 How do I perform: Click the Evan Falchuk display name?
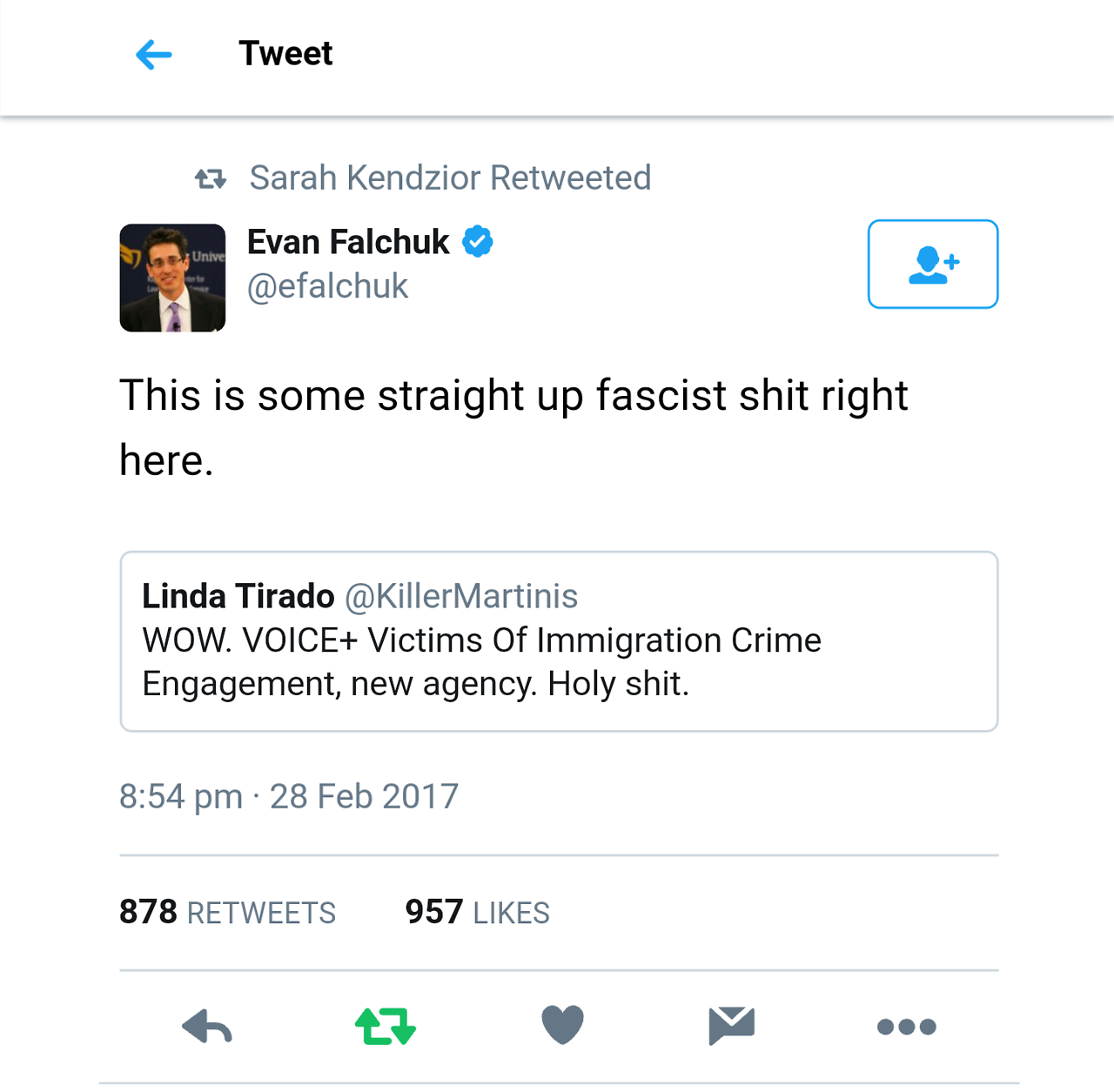[x=348, y=241]
